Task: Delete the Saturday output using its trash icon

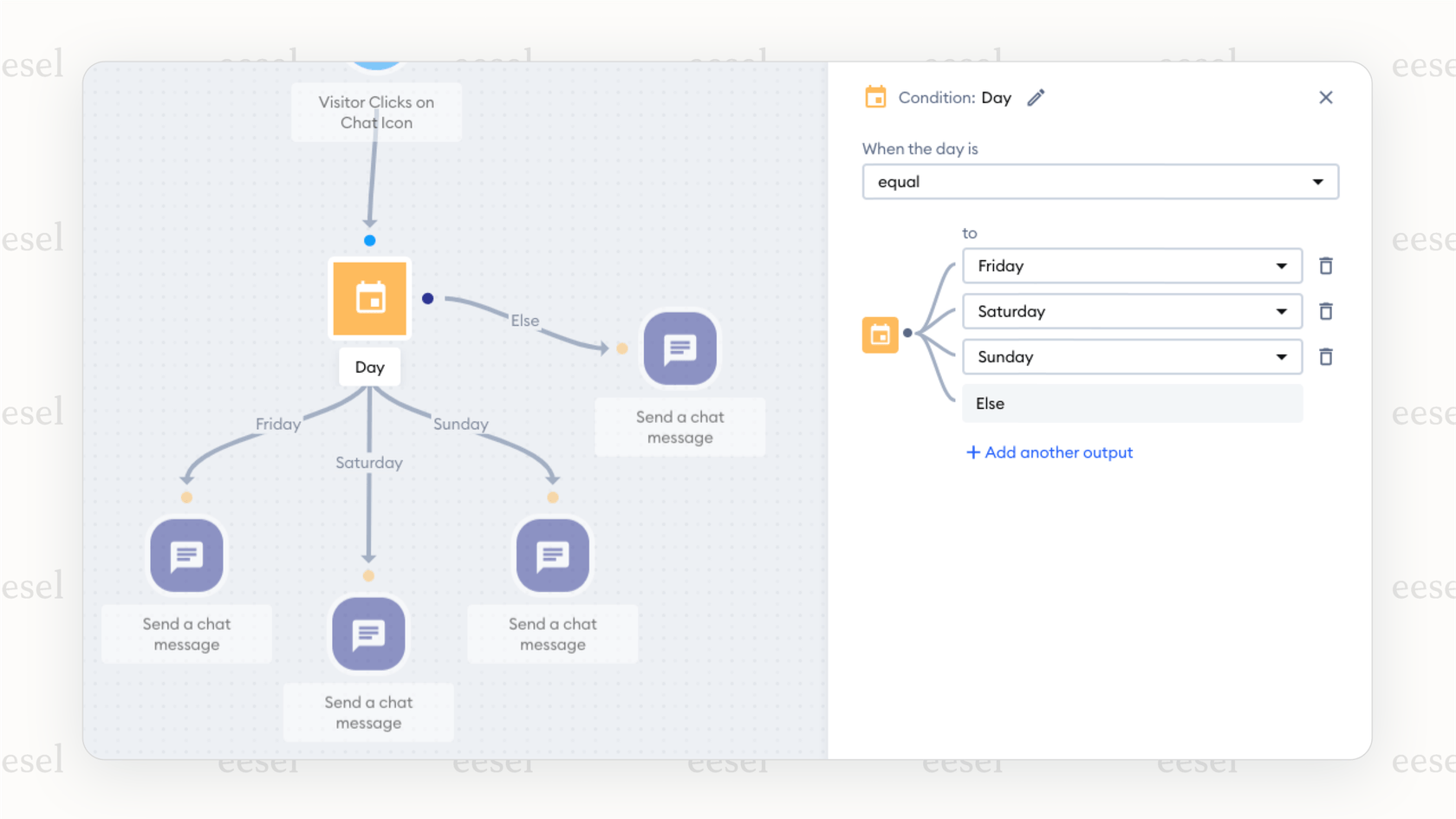Action: pyautogui.click(x=1325, y=311)
